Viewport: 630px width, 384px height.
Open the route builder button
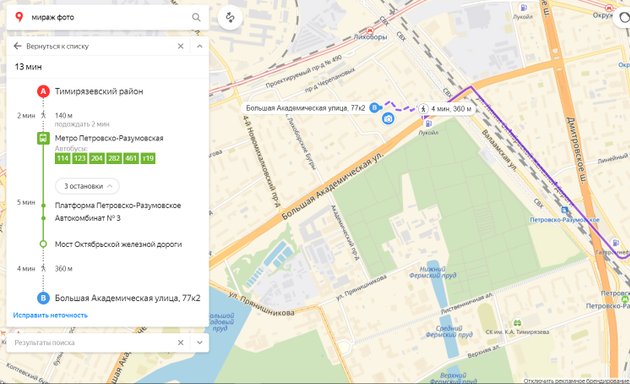pyautogui.click(x=230, y=18)
